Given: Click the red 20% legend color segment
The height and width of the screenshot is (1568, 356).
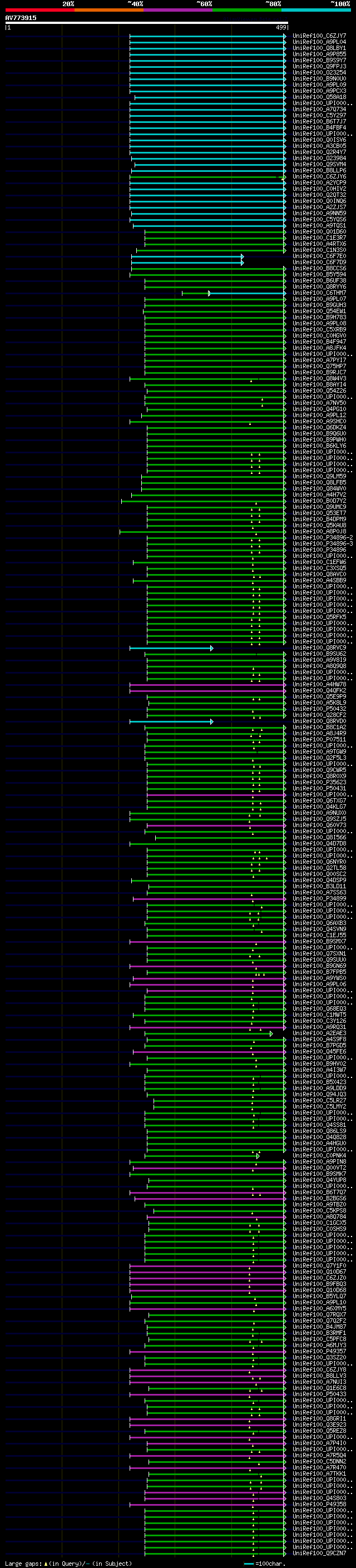Looking at the screenshot, I should [x=39, y=10].
